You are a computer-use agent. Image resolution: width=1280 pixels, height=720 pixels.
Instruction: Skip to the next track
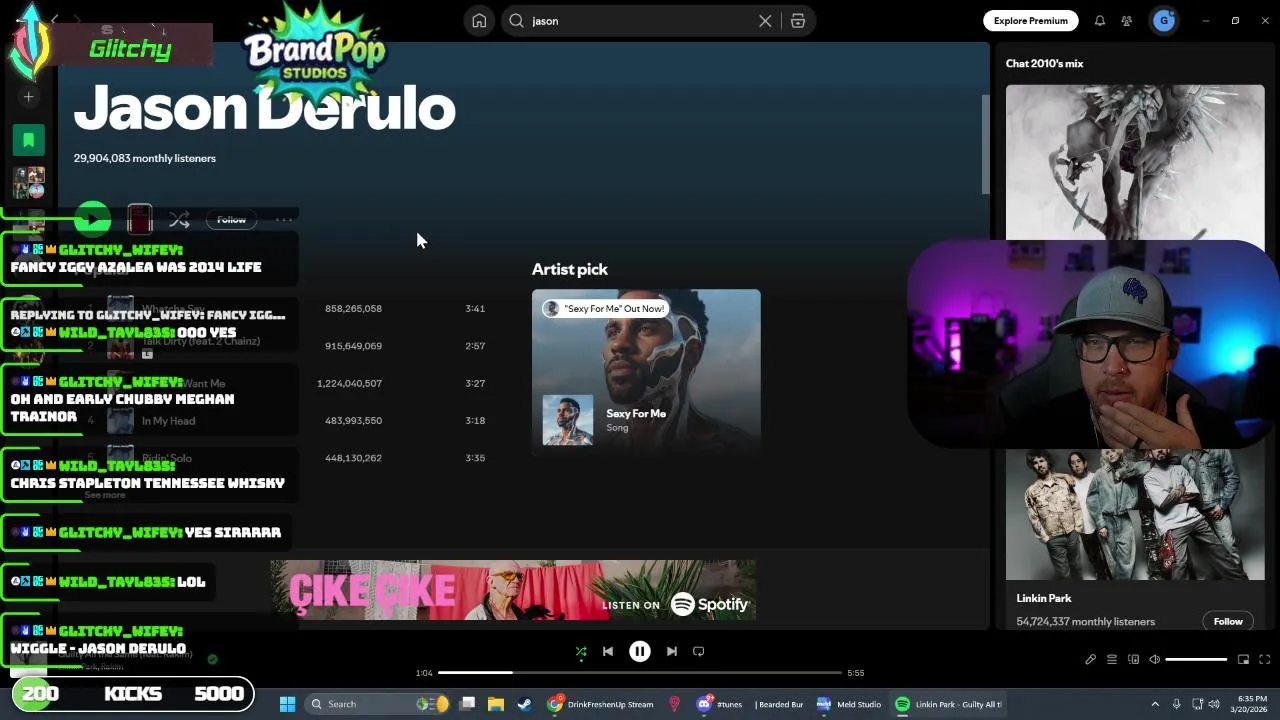pyautogui.click(x=672, y=652)
